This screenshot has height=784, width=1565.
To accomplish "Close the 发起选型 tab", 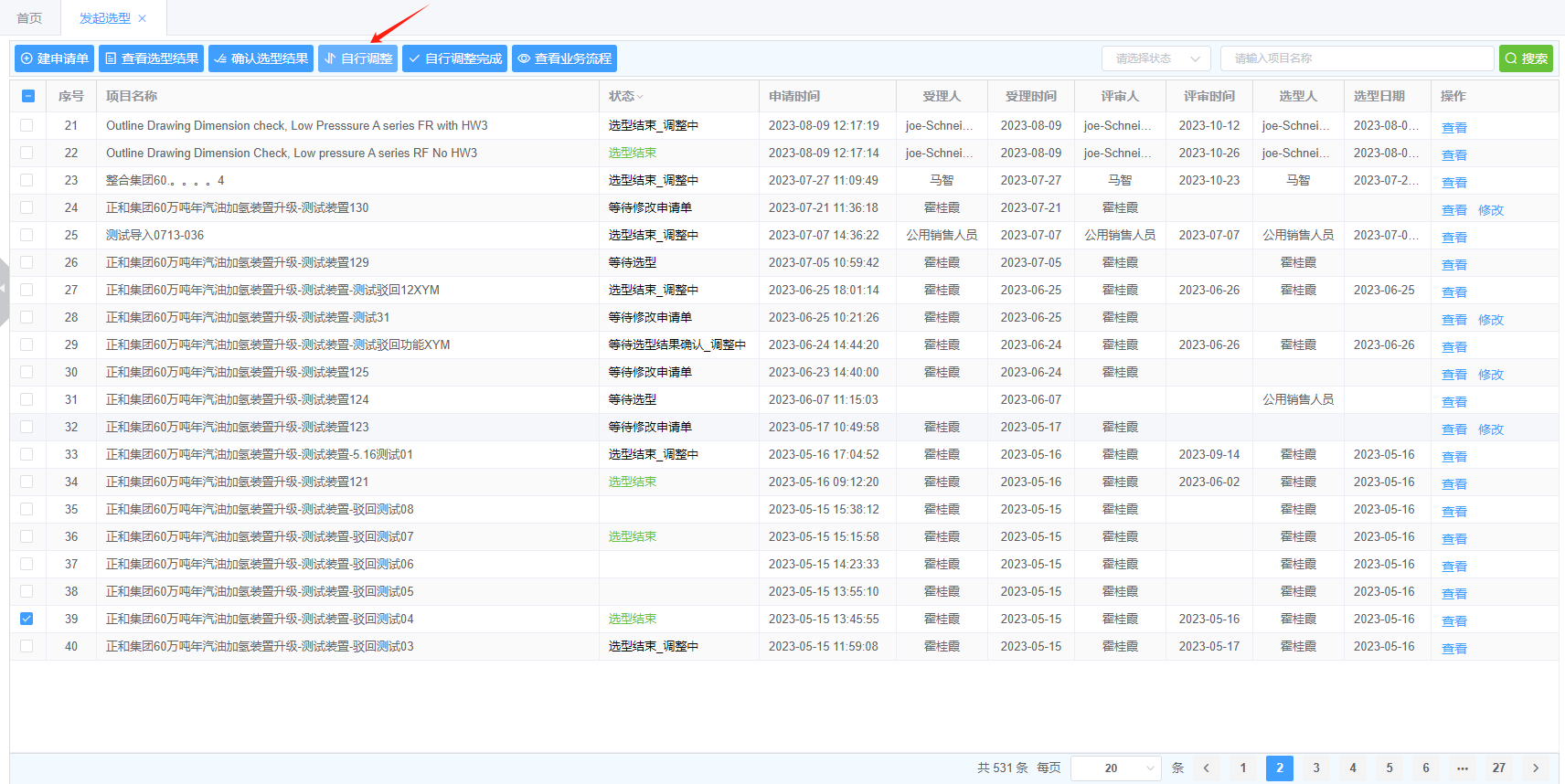I will click(x=143, y=18).
